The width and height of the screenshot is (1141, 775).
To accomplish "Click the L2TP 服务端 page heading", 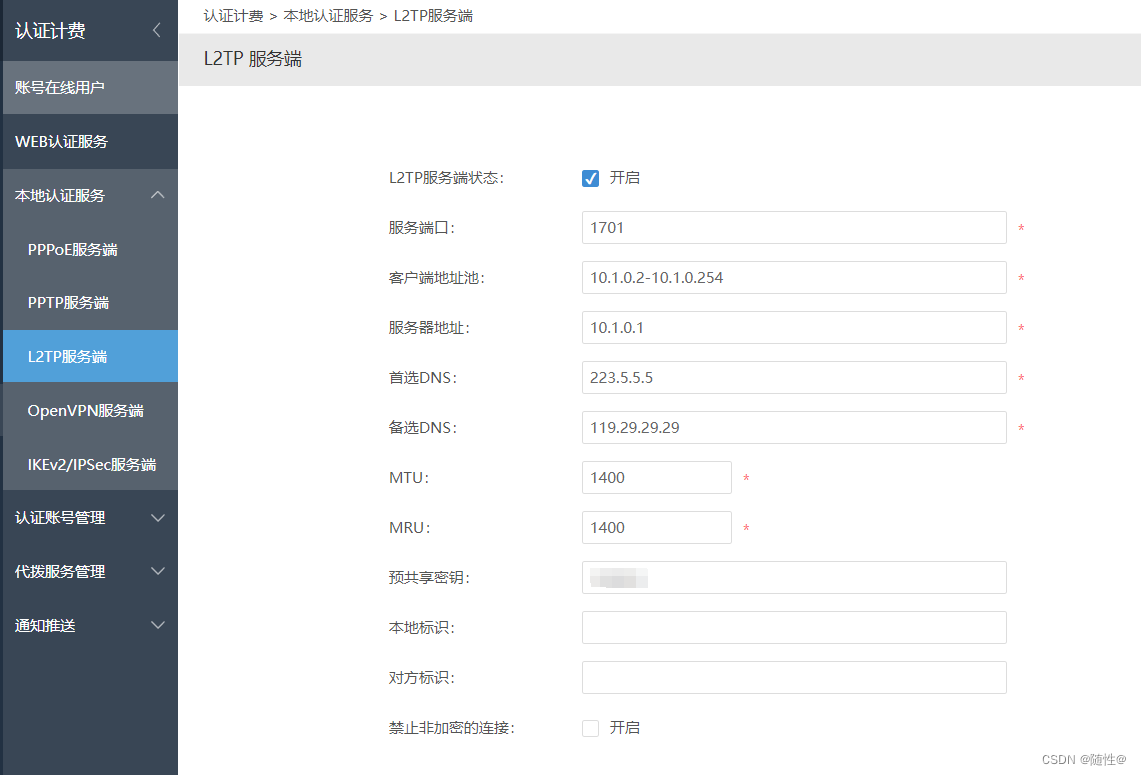I will [253, 59].
